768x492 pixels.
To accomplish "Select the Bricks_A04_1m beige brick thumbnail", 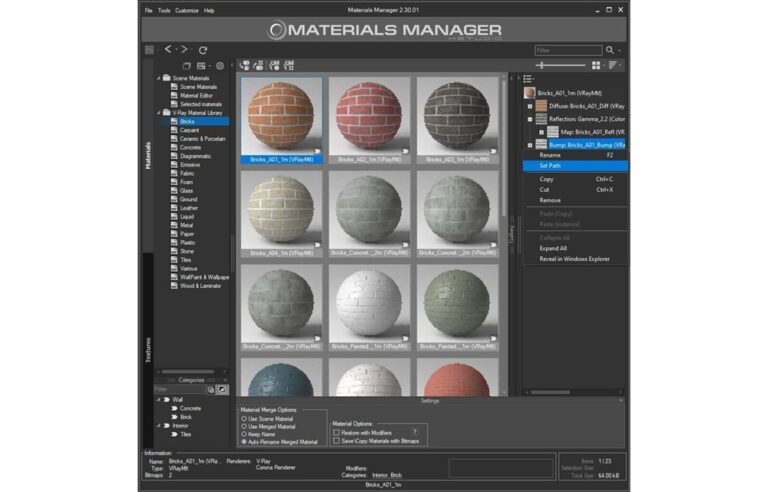I will [x=282, y=214].
